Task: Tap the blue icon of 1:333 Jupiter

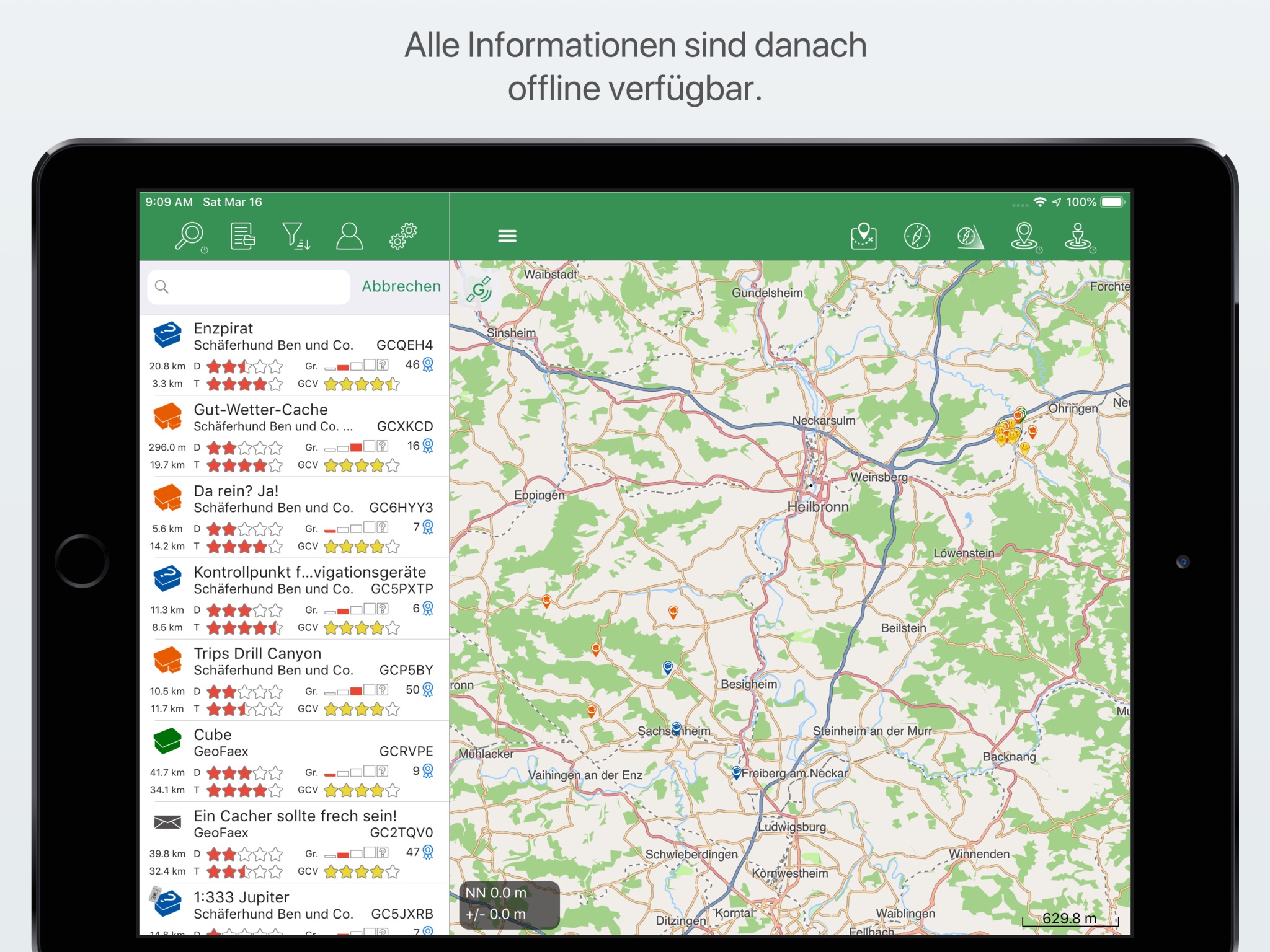Action: [x=166, y=902]
